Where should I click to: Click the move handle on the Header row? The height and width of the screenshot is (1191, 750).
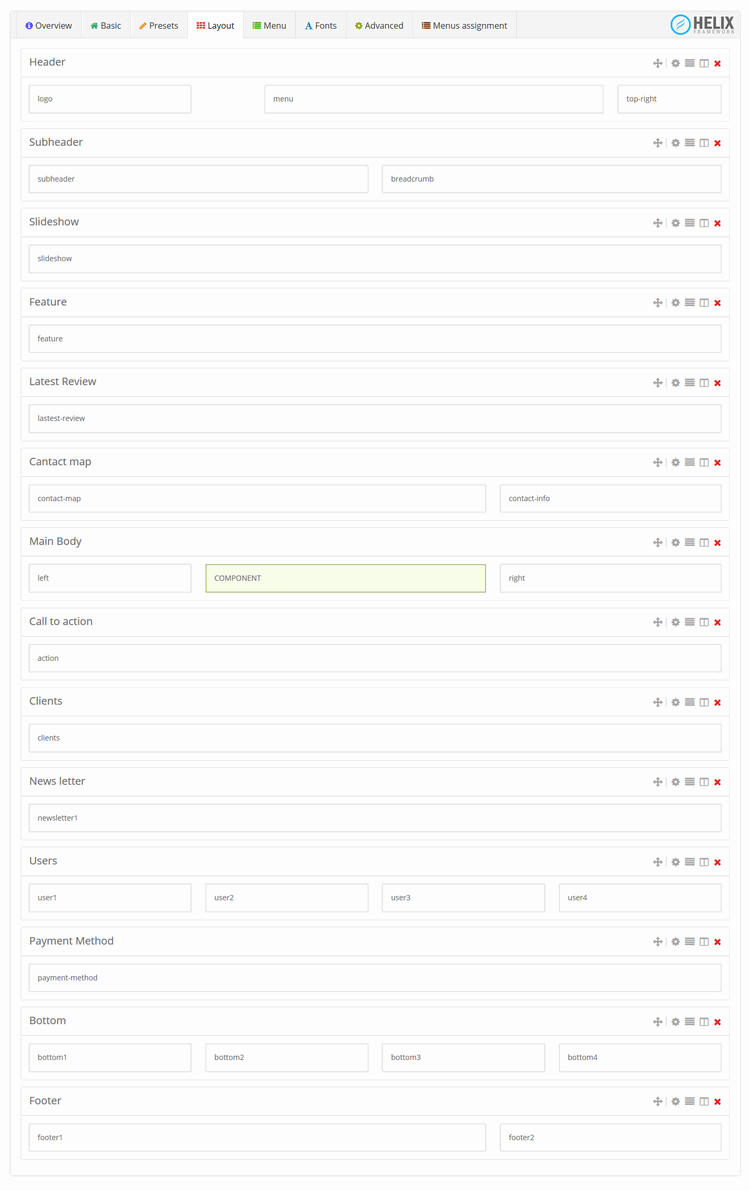[657, 63]
